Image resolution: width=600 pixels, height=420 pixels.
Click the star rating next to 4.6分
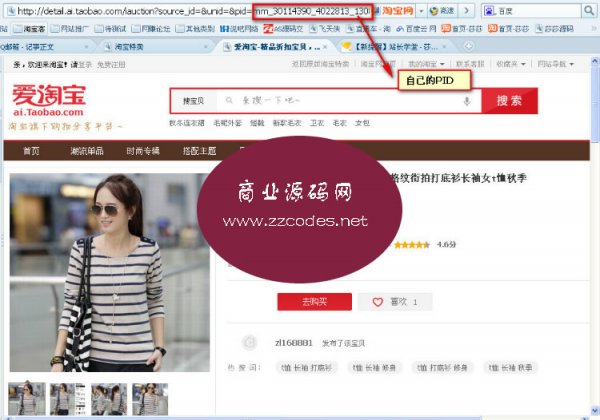pos(412,245)
